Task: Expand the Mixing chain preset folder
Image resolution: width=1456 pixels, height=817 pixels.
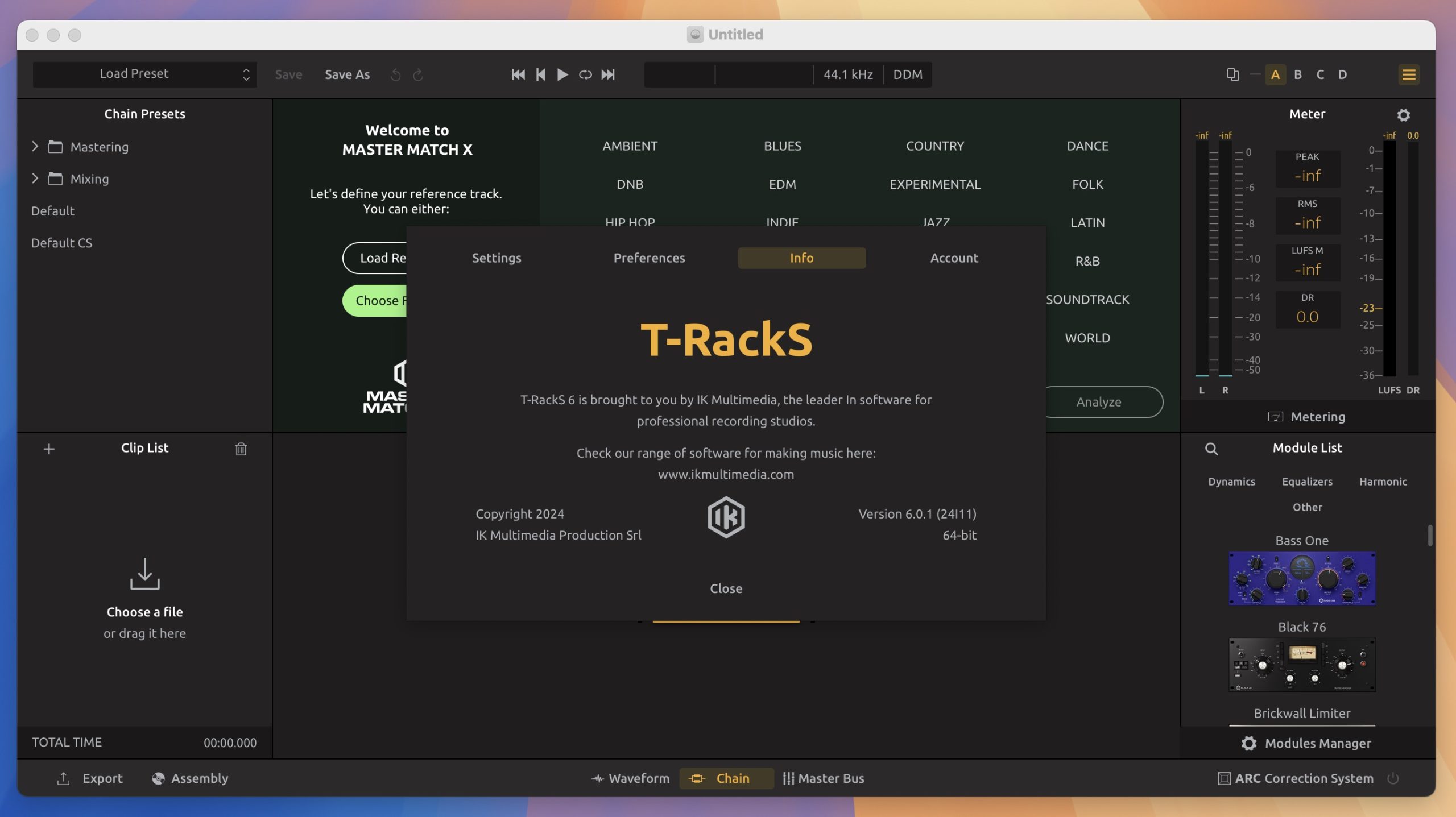Action: 35,179
